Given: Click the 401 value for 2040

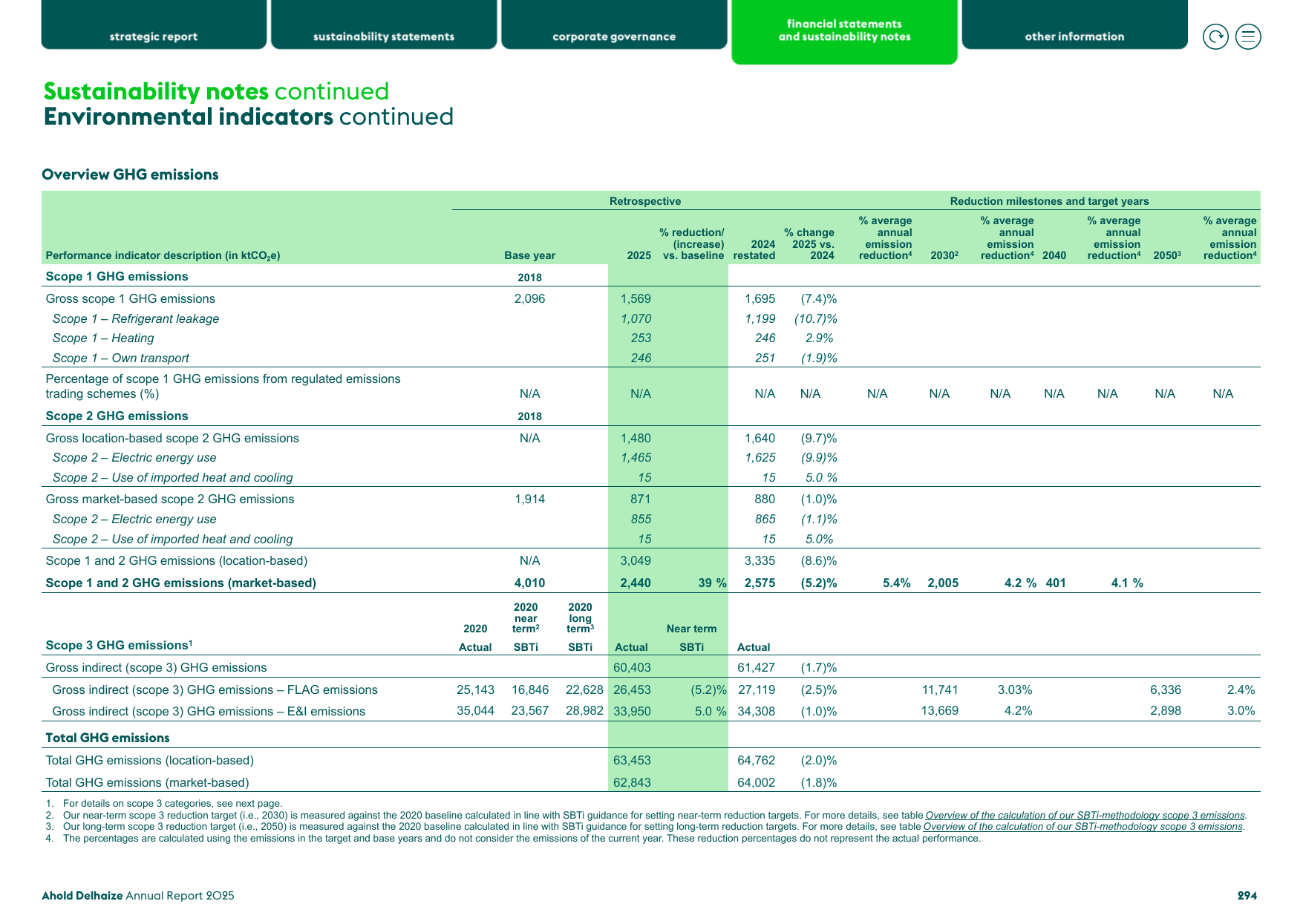Looking at the screenshot, I should [1056, 583].
